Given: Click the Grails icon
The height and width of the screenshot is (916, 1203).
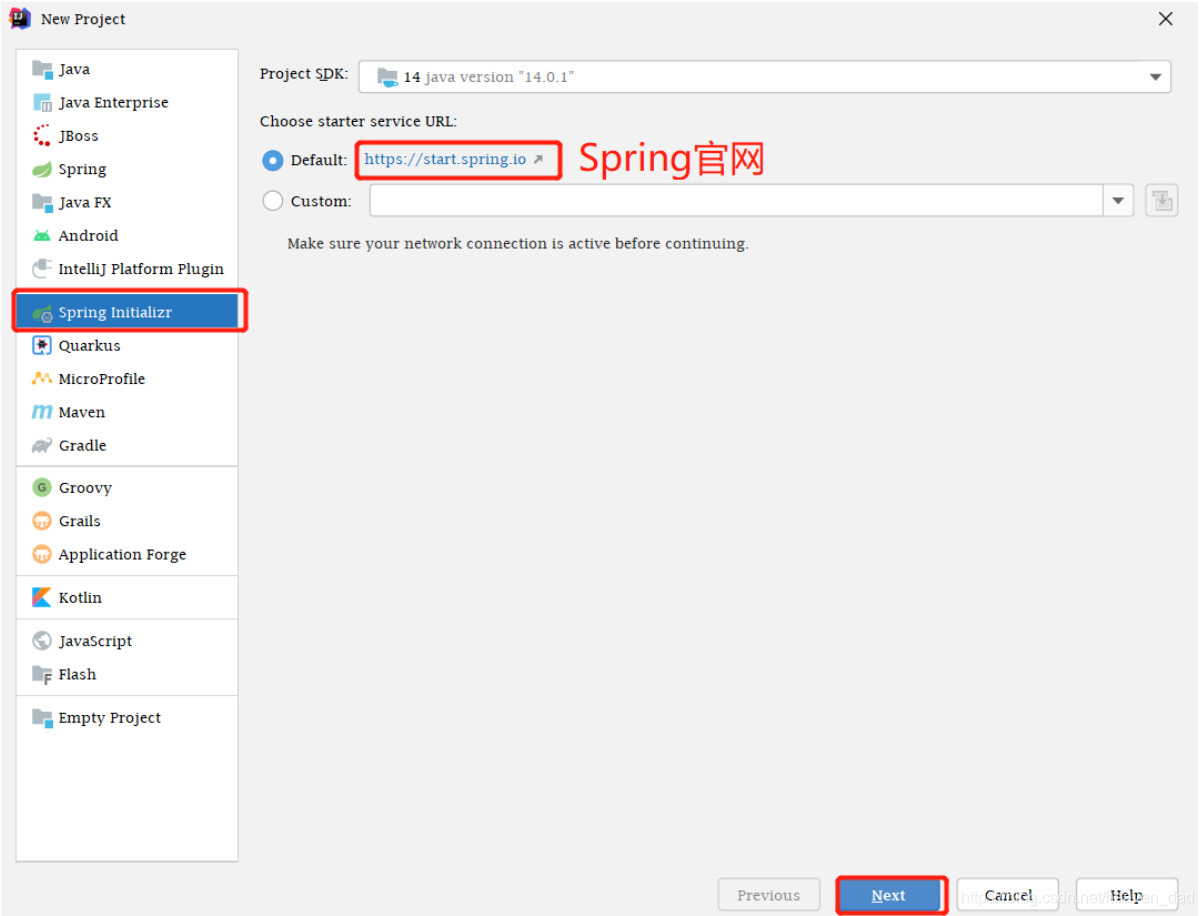Looking at the screenshot, I should tap(42, 521).
